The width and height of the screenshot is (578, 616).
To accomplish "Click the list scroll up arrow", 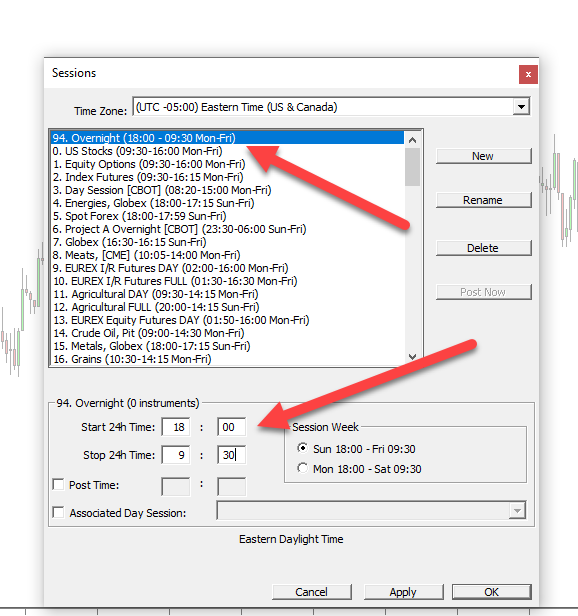I will coord(412,140).
